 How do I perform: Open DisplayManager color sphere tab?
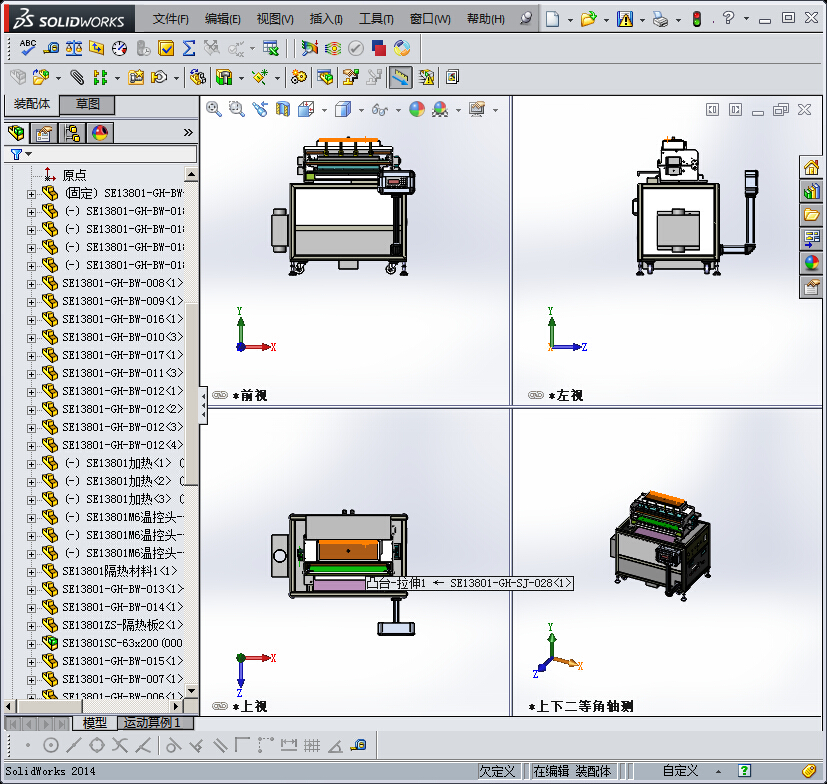[x=100, y=132]
